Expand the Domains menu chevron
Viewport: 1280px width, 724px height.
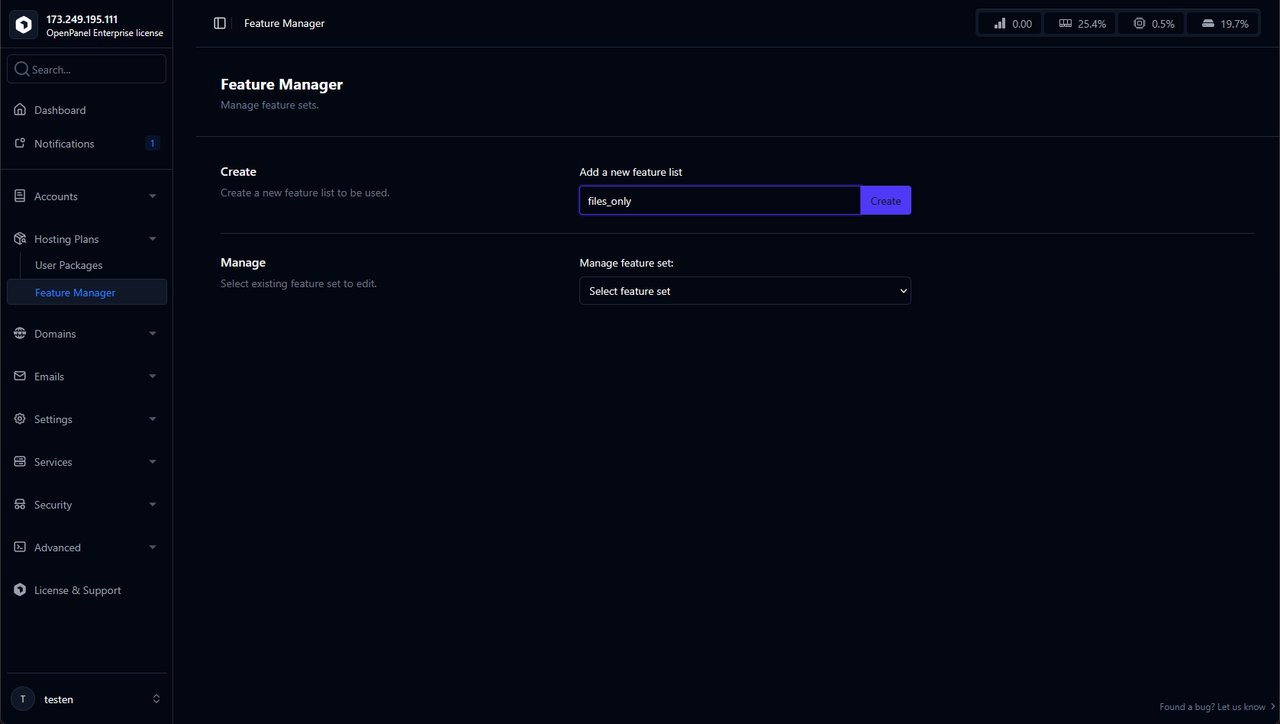pyautogui.click(x=153, y=334)
